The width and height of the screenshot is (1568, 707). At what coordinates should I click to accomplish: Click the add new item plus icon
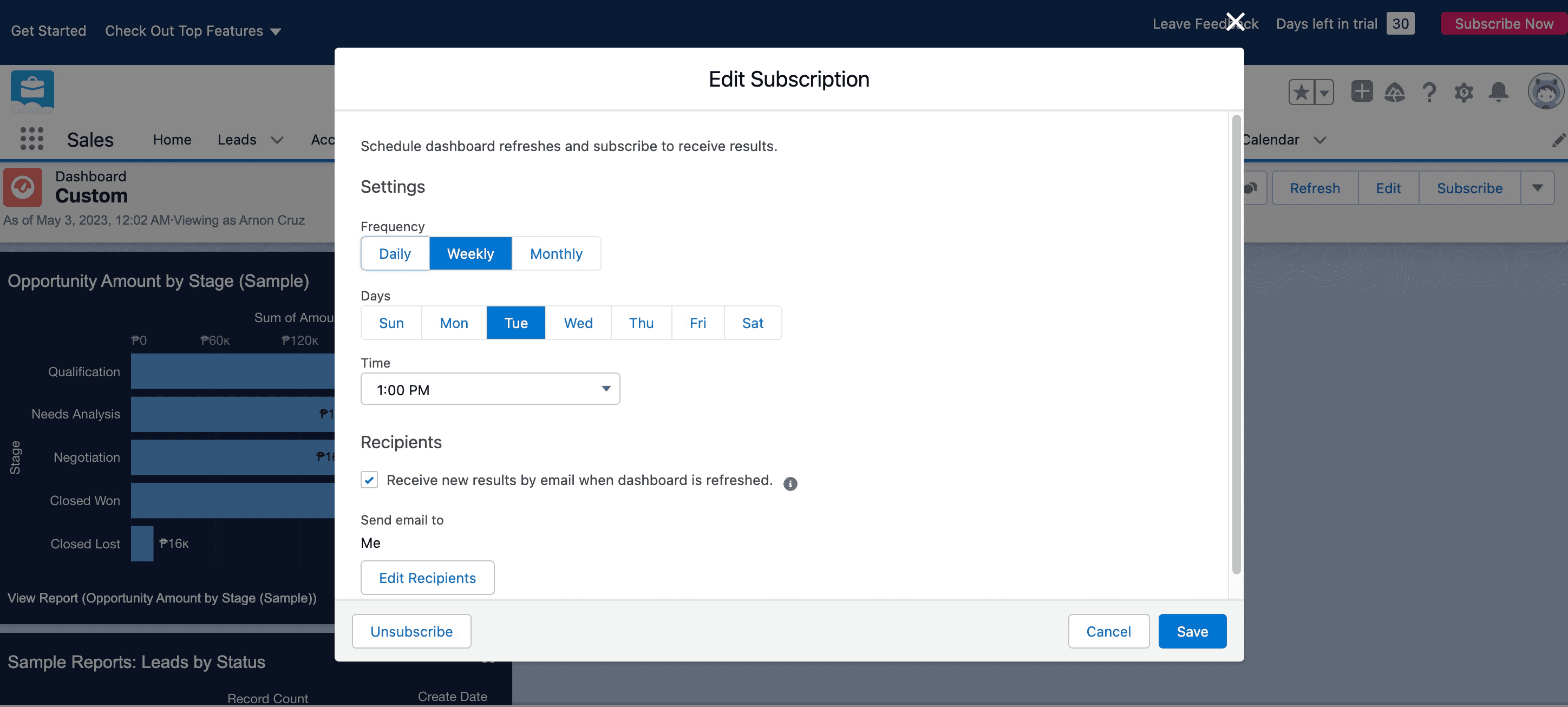1361,91
